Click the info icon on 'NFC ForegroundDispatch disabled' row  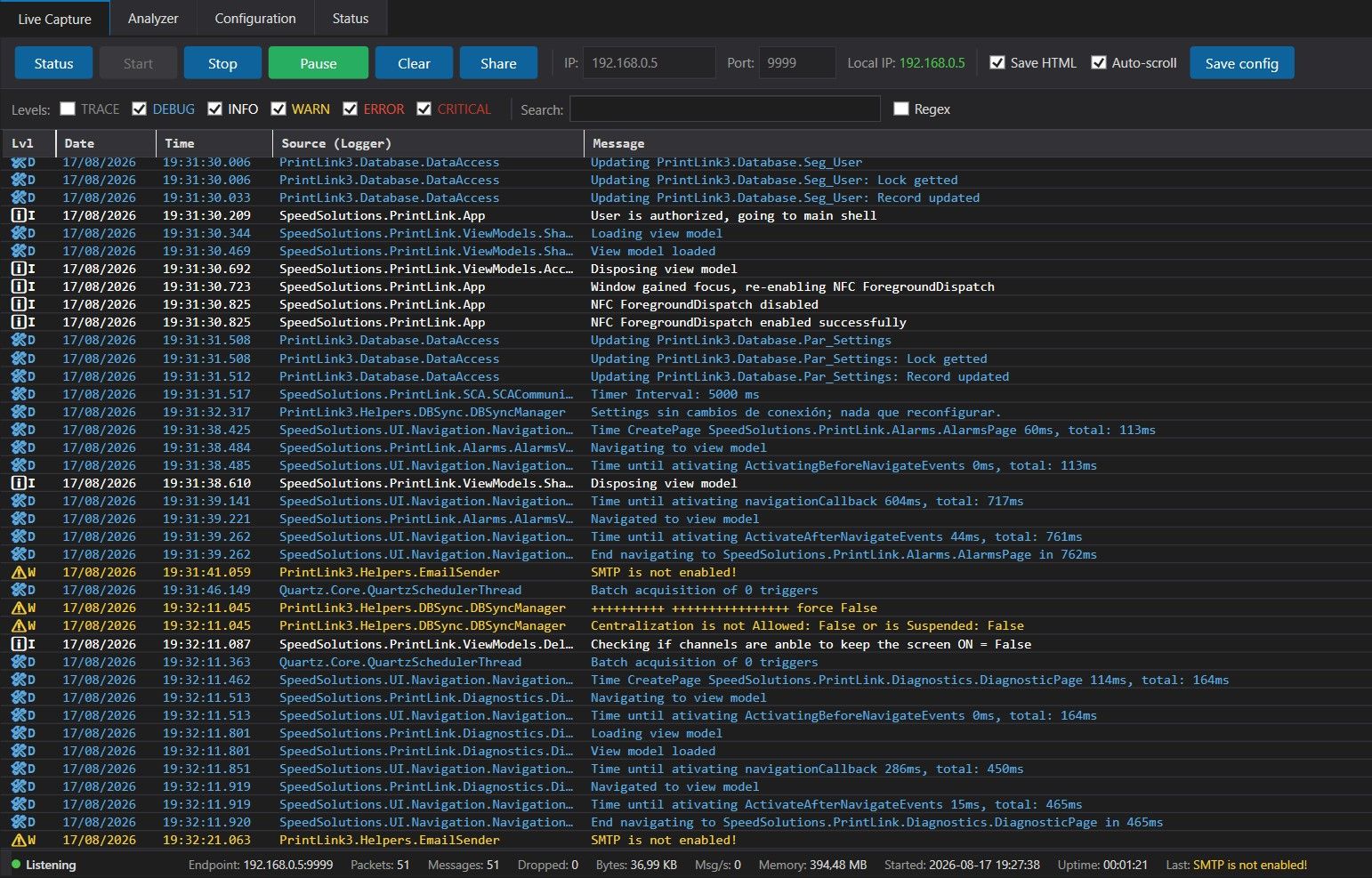pyautogui.click(x=18, y=304)
